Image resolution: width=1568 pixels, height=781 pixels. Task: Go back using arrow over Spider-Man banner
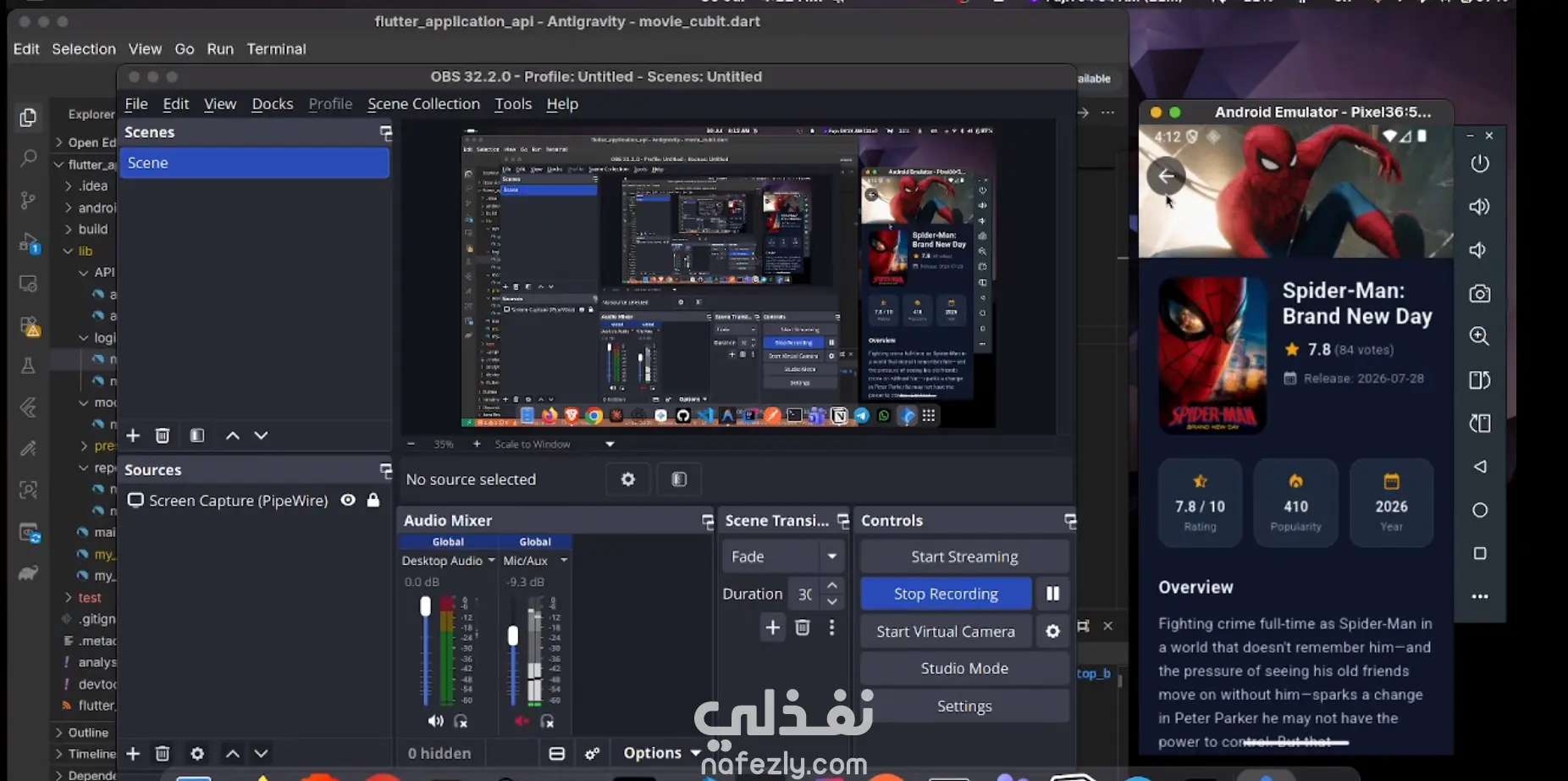(x=1166, y=176)
